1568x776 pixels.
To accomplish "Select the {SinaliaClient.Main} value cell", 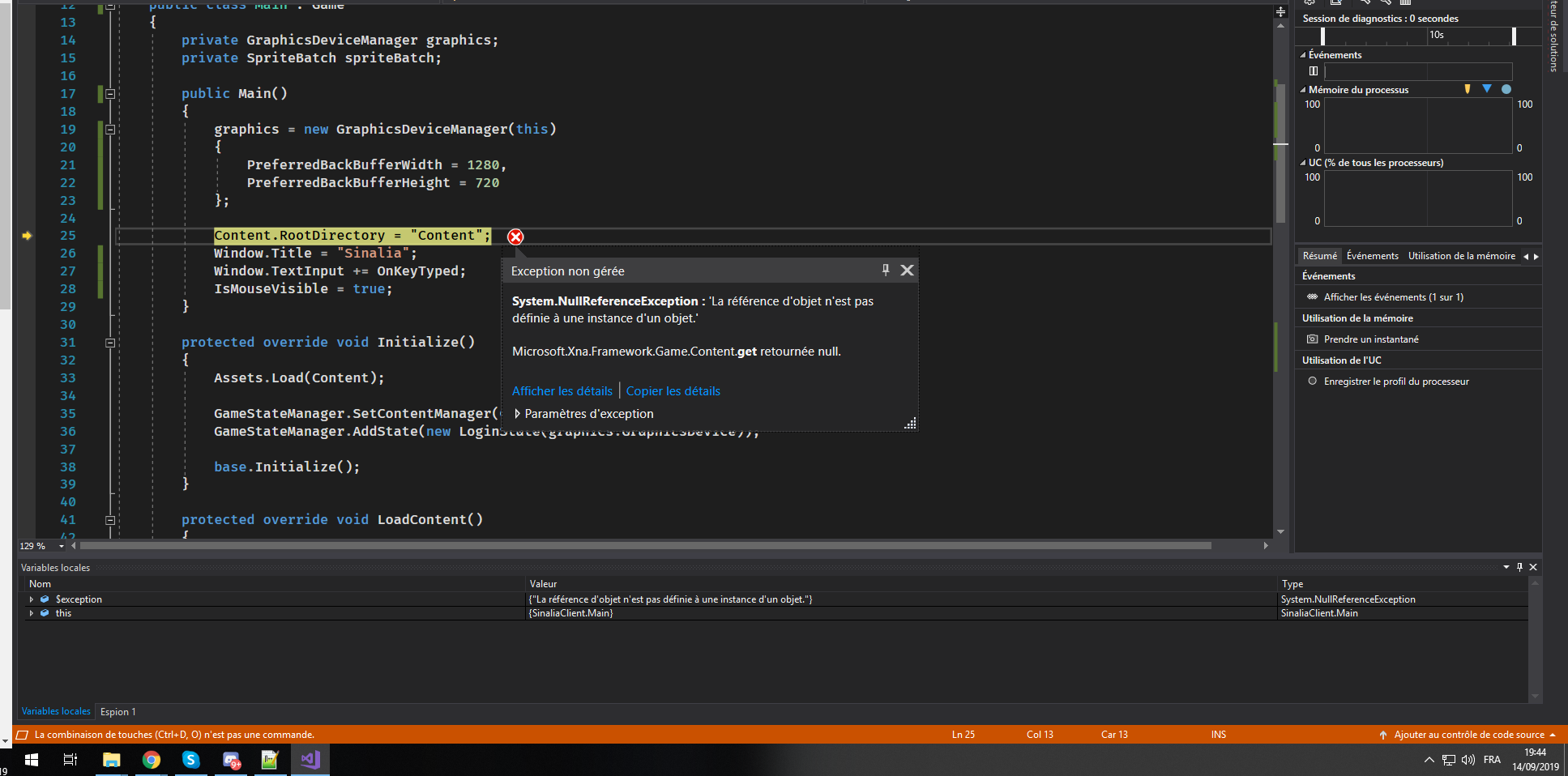I will tap(902, 613).
